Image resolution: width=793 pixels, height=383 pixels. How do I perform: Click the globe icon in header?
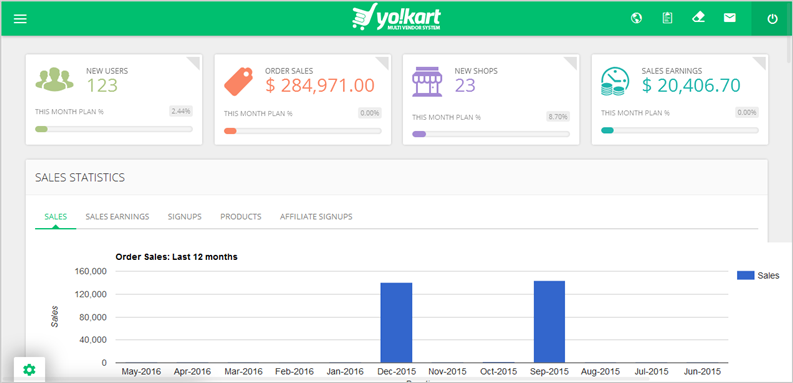pos(636,18)
